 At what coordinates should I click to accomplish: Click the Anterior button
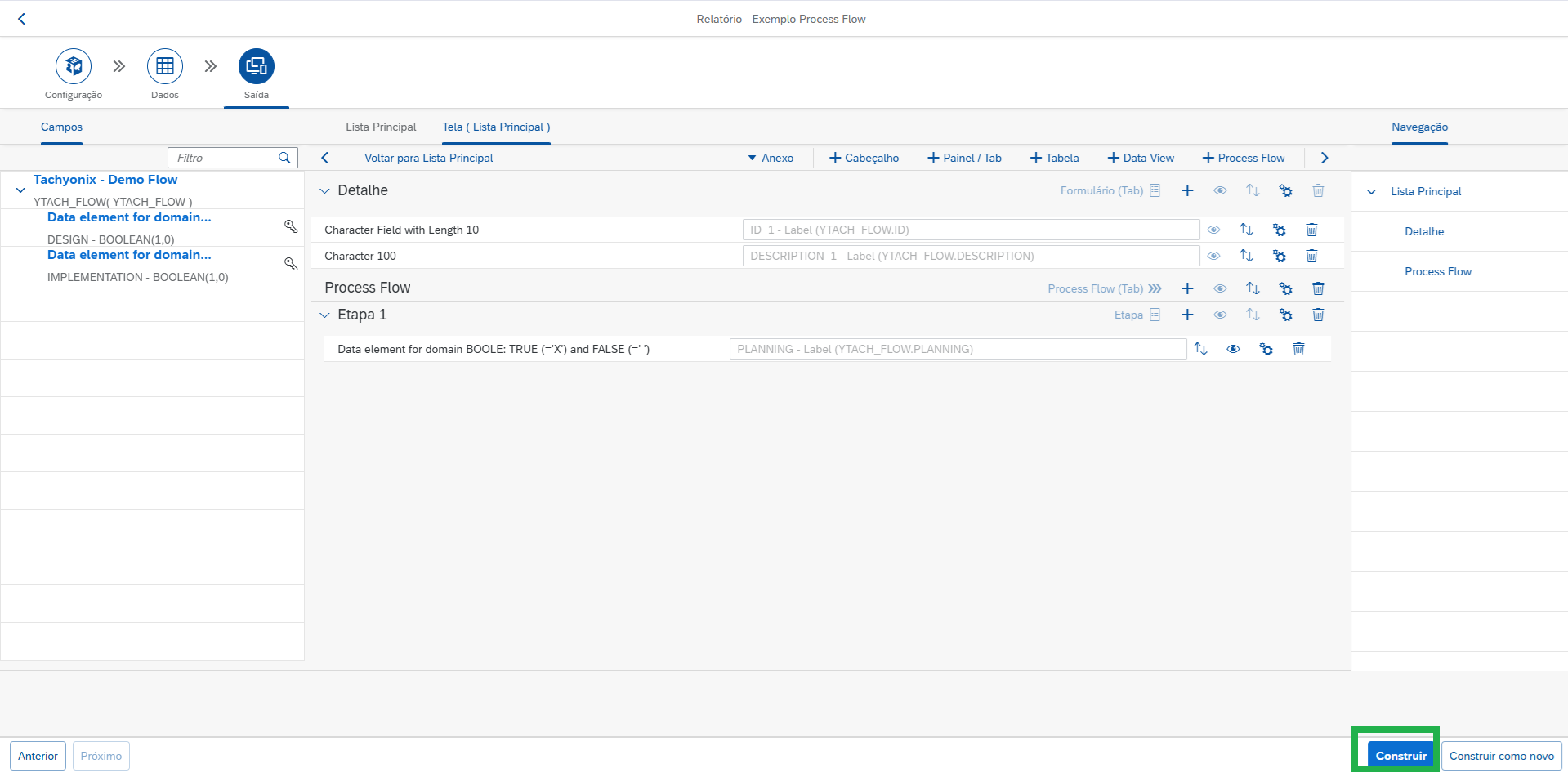pyautogui.click(x=38, y=756)
